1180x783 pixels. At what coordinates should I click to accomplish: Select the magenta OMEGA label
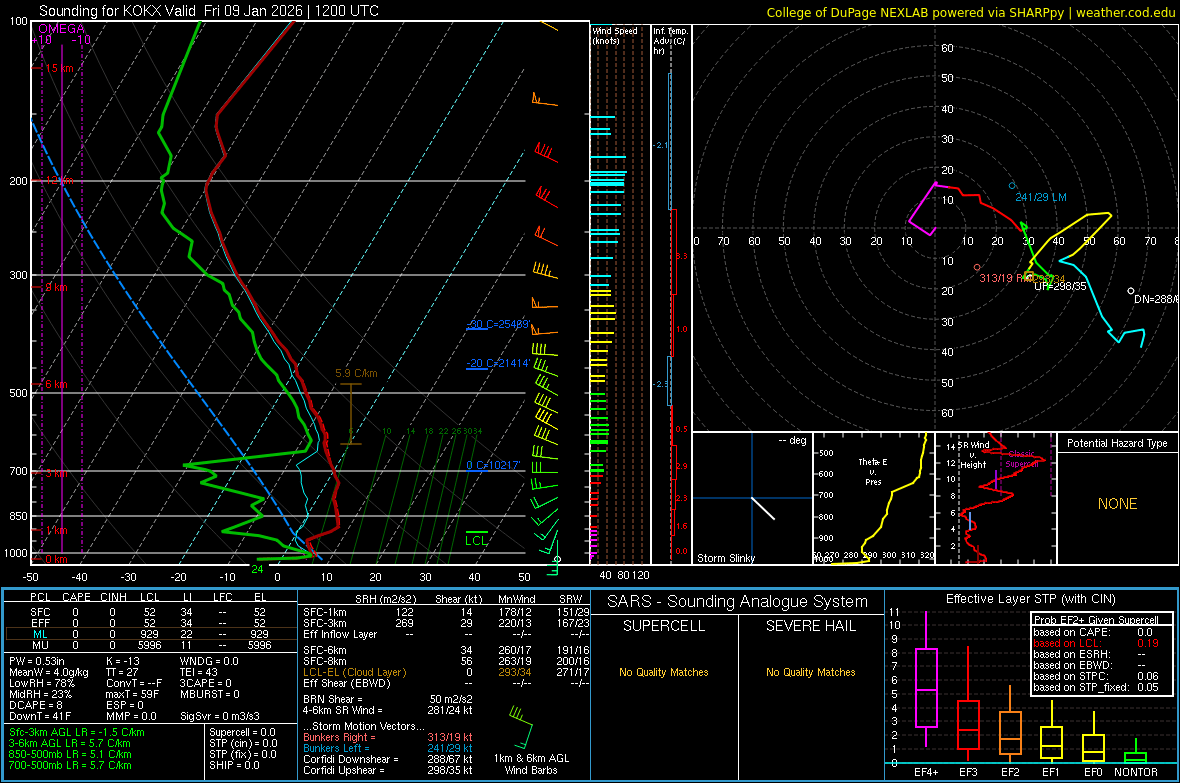pos(62,29)
